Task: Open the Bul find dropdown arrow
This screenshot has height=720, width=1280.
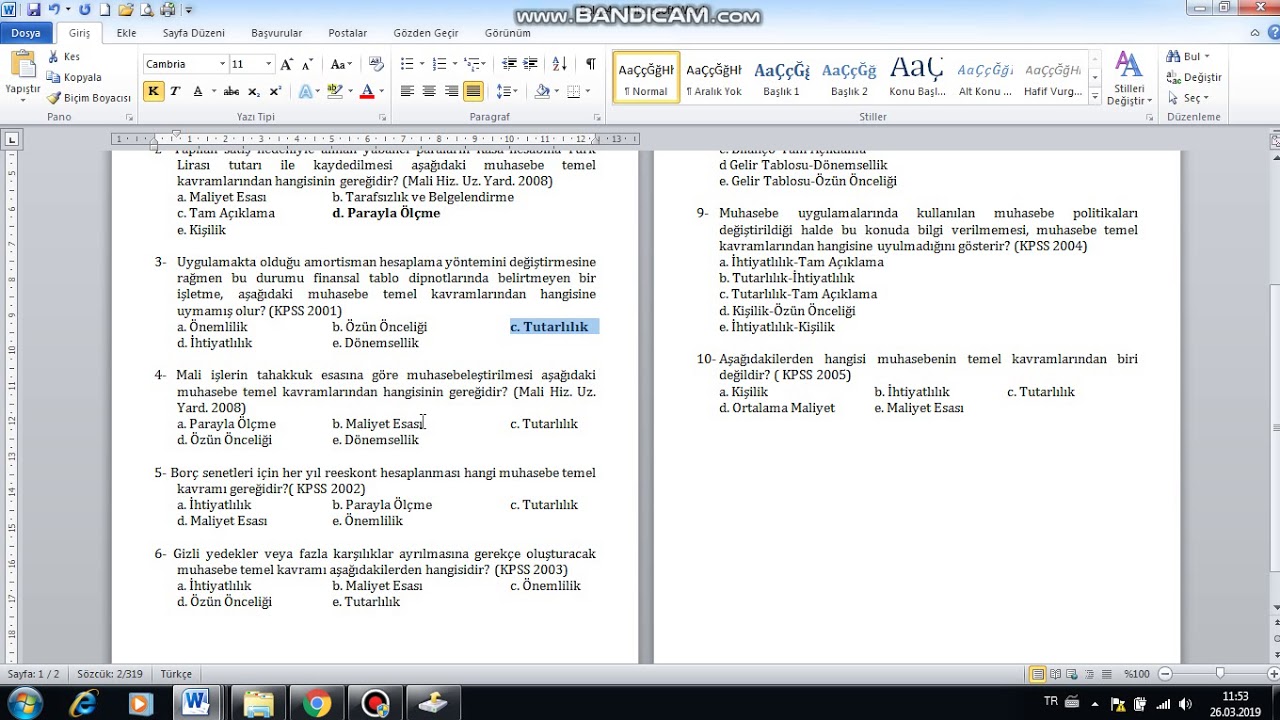Action: pyautogui.click(x=1207, y=57)
